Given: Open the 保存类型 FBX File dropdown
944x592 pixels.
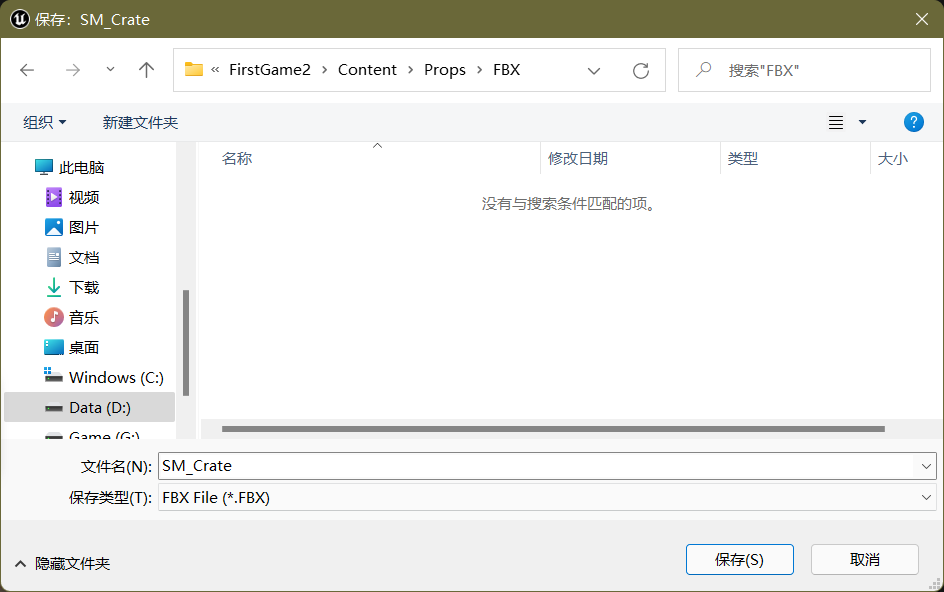Looking at the screenshot, I should tap(547, 498).
